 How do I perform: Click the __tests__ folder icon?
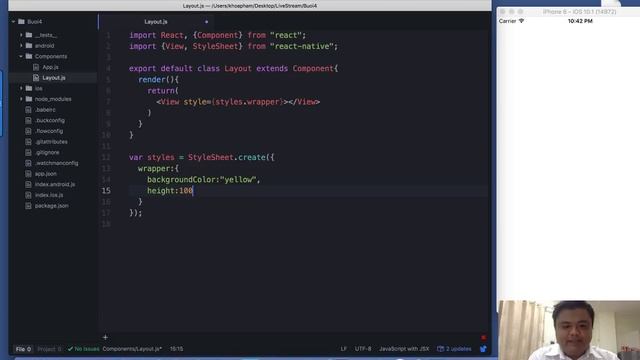[29, 35]
